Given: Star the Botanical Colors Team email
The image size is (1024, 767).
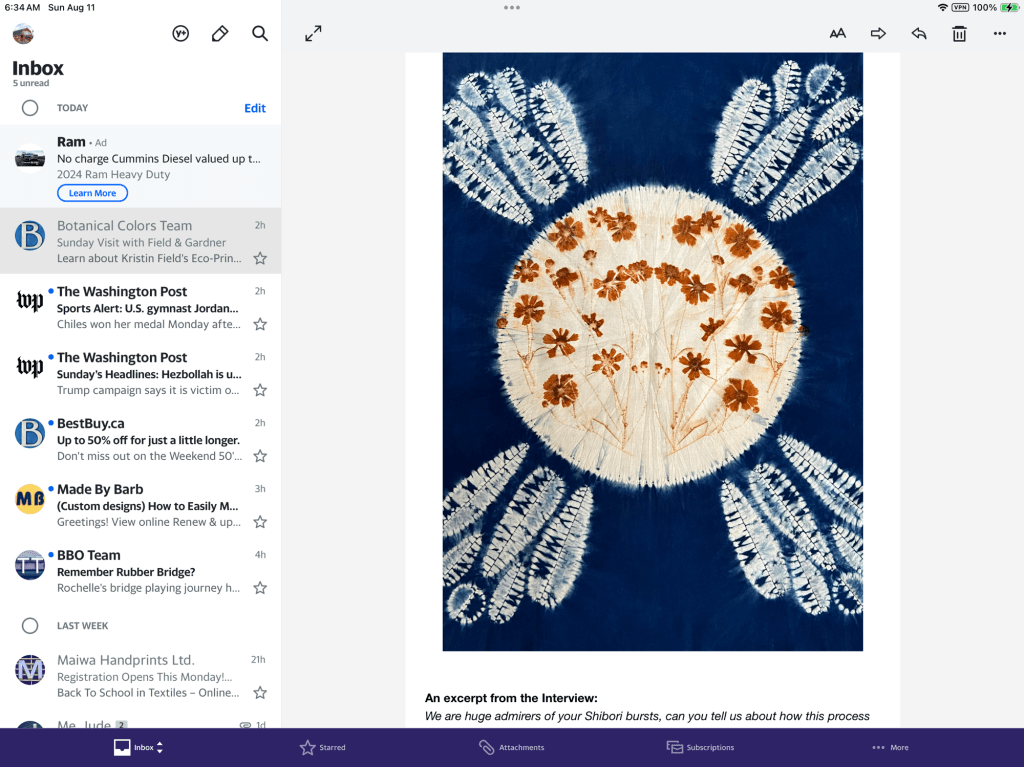Looking at the screenshot, I should tap(260, 258).
